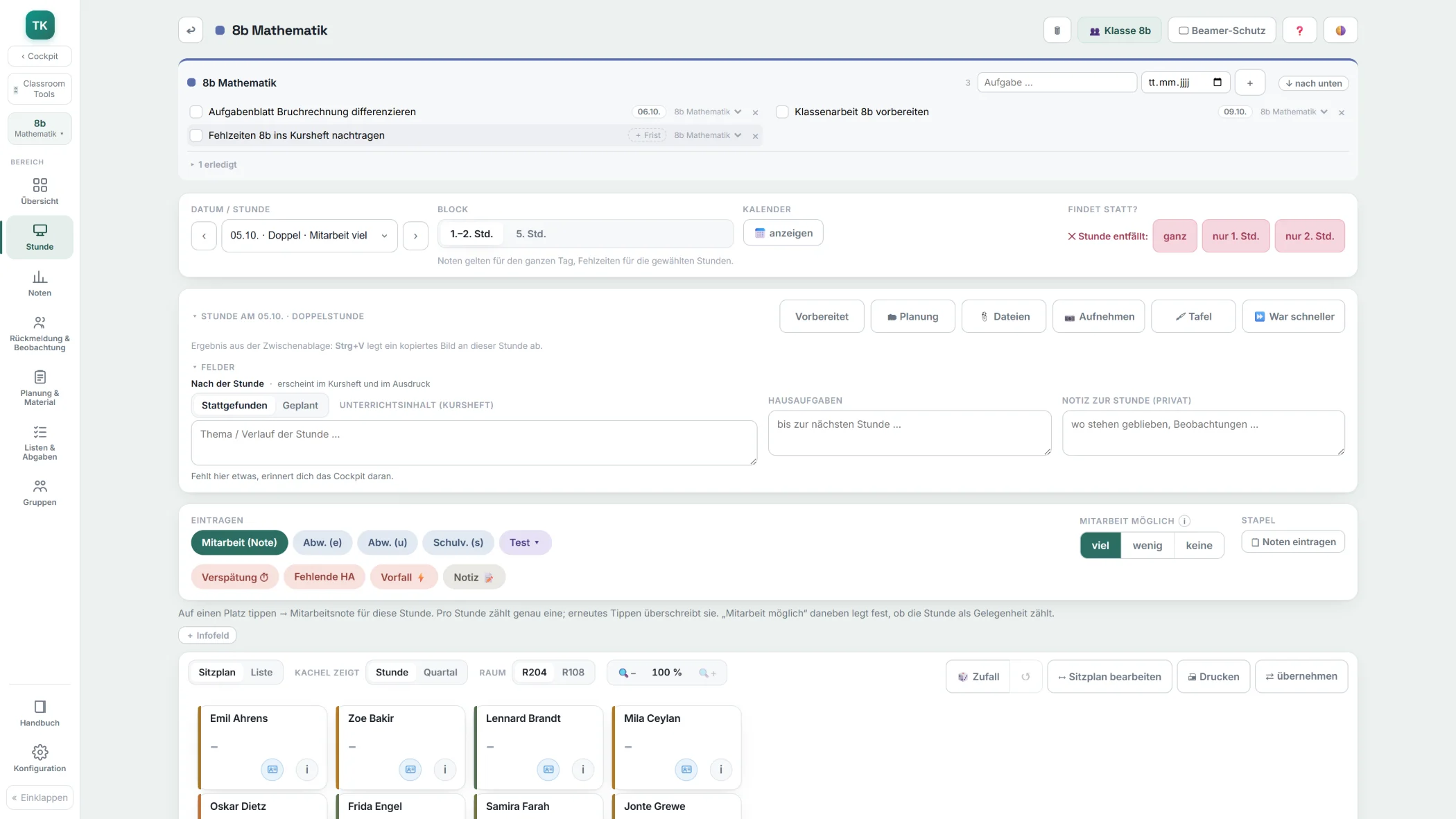Image resolution: width=1456 pixels, height=819 pixels.
Task: Switch to the Liste view tab
Action: pos(261,672)
